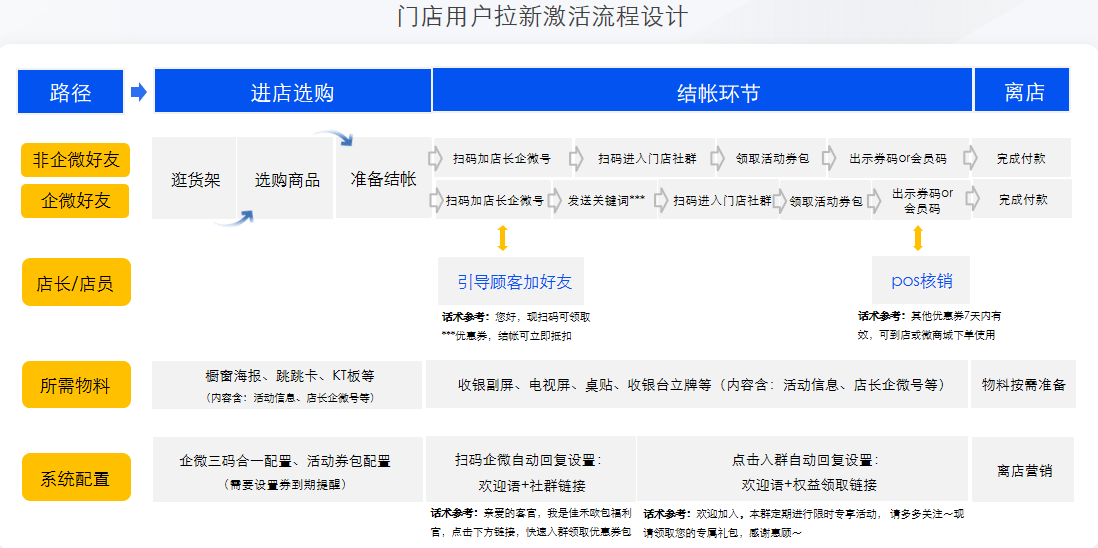The height and width of the screenshot is (548, 1098).
Task: Click the 发送关键词*** step
Action: [x=606, y=200]
